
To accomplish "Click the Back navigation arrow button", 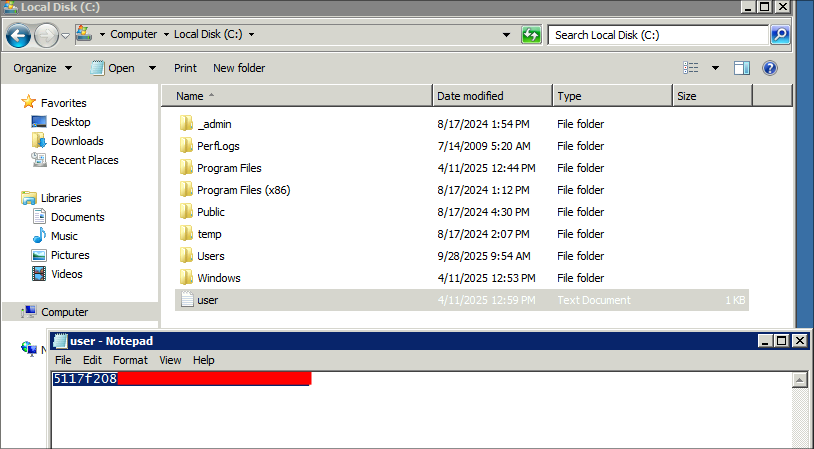I will (18, 35).
